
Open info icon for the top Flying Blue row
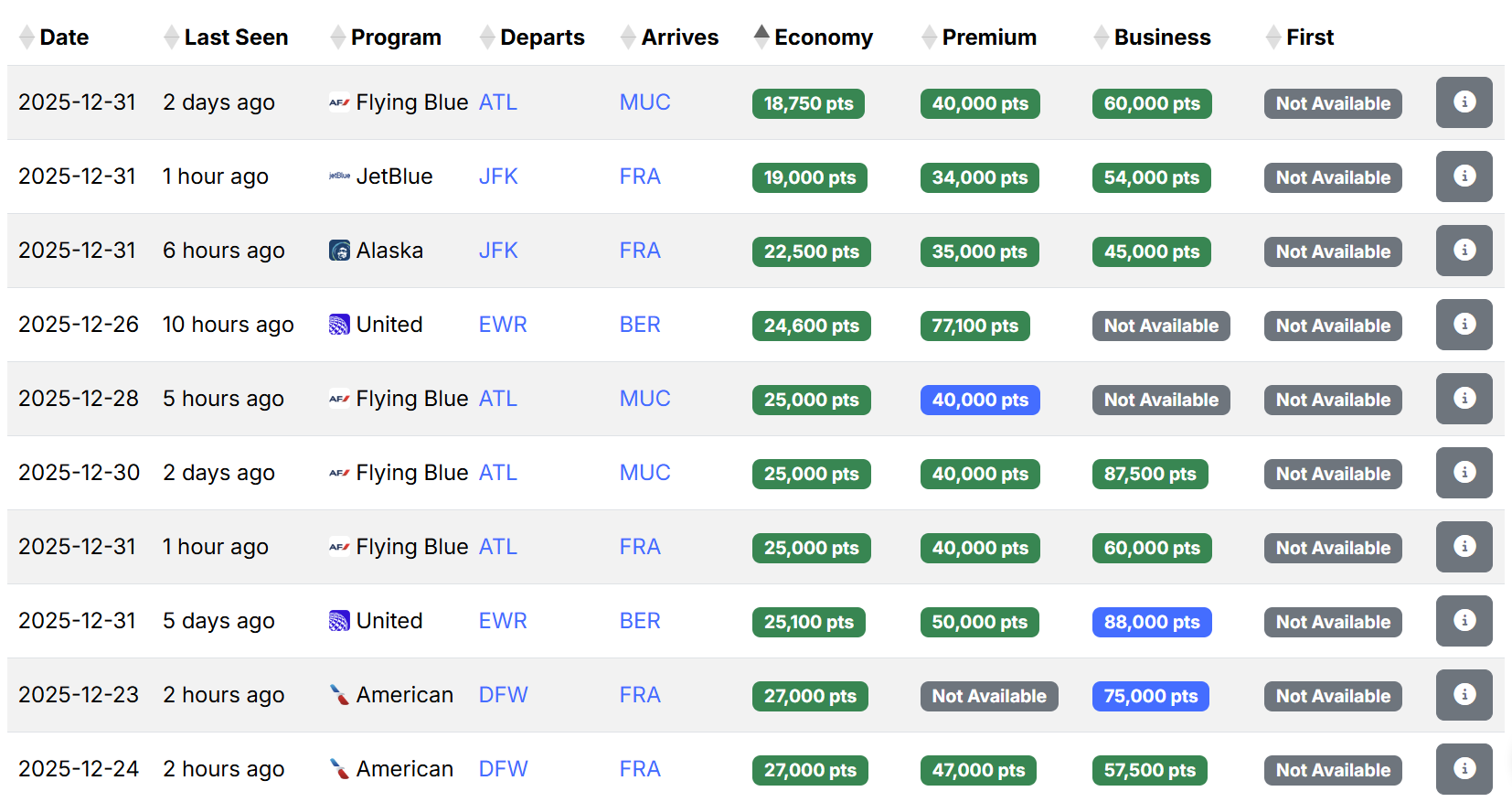pos(1464,102)
